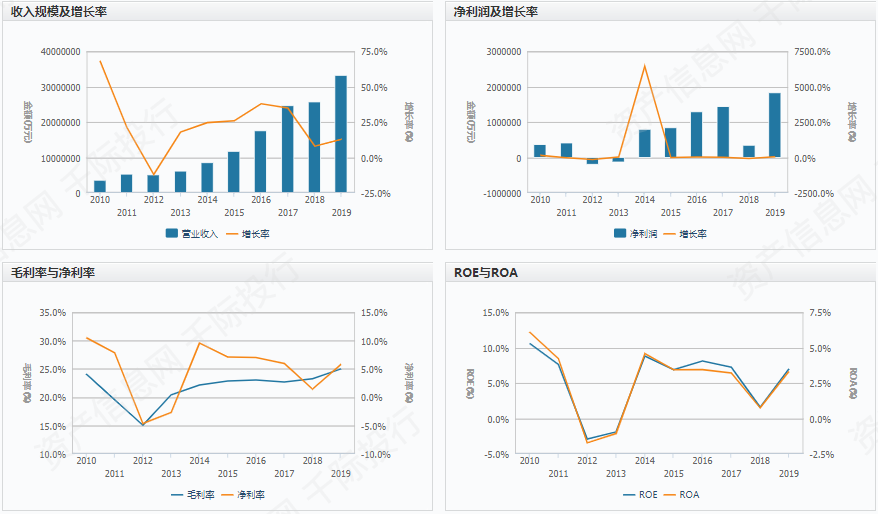Viewport: 878px width, 514px height.
Task: Toggle 增长率 legend in the 收入规模 chart
Action: tap(248, 234)
